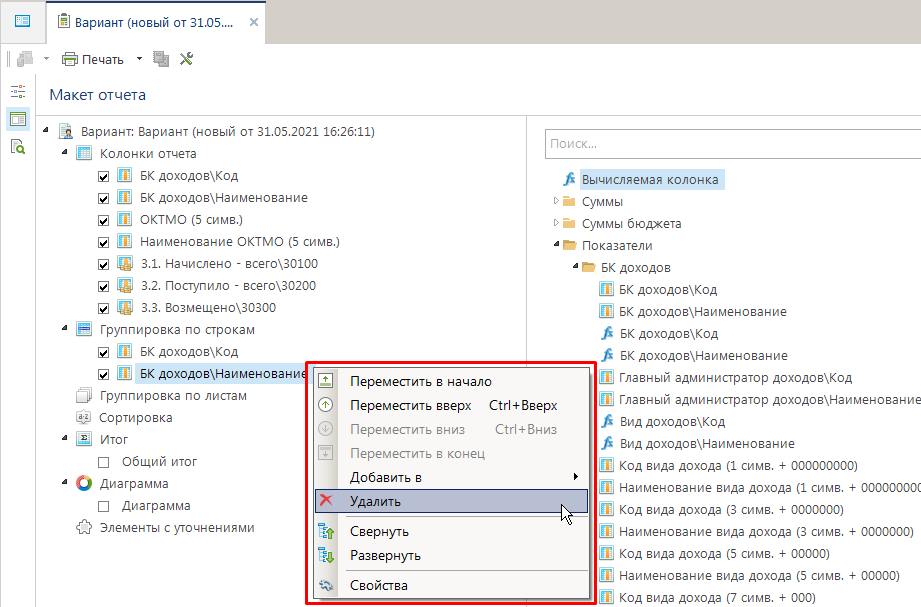Expand the Суммы folder
Screen dimensions: 921x607
pyautogui.click(x=556, y=201)
